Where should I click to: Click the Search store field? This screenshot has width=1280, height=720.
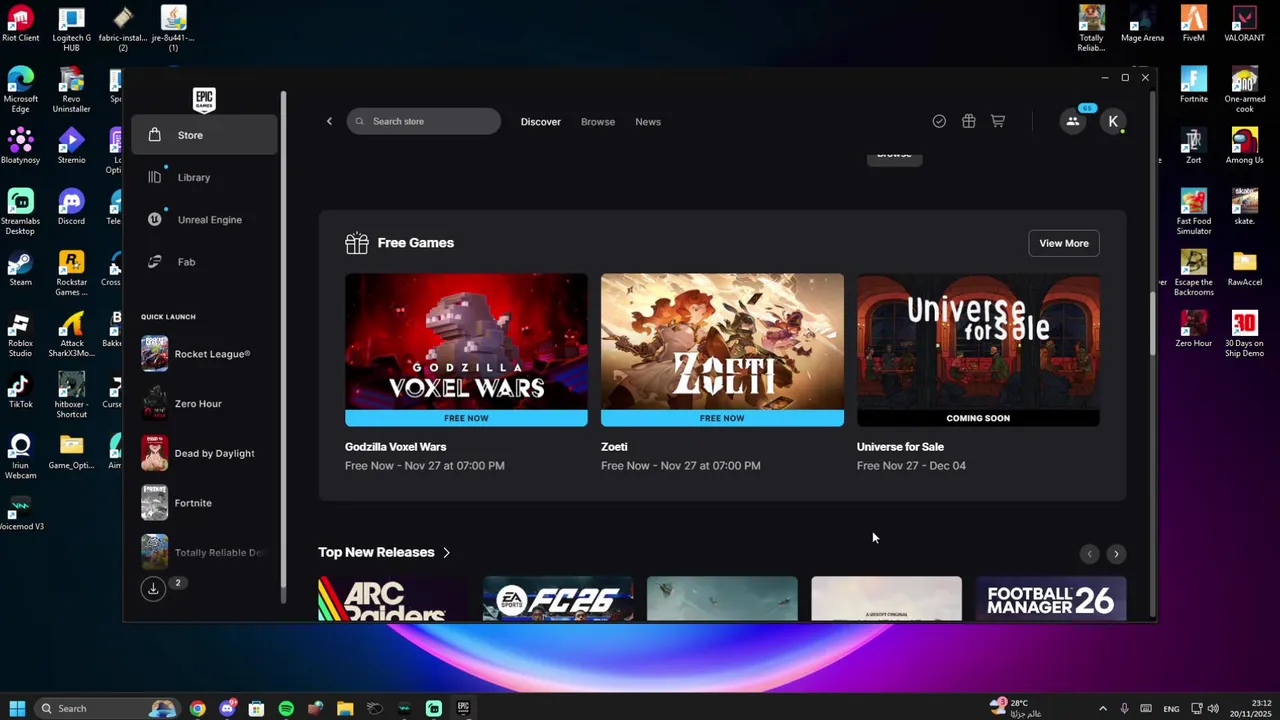424,121
